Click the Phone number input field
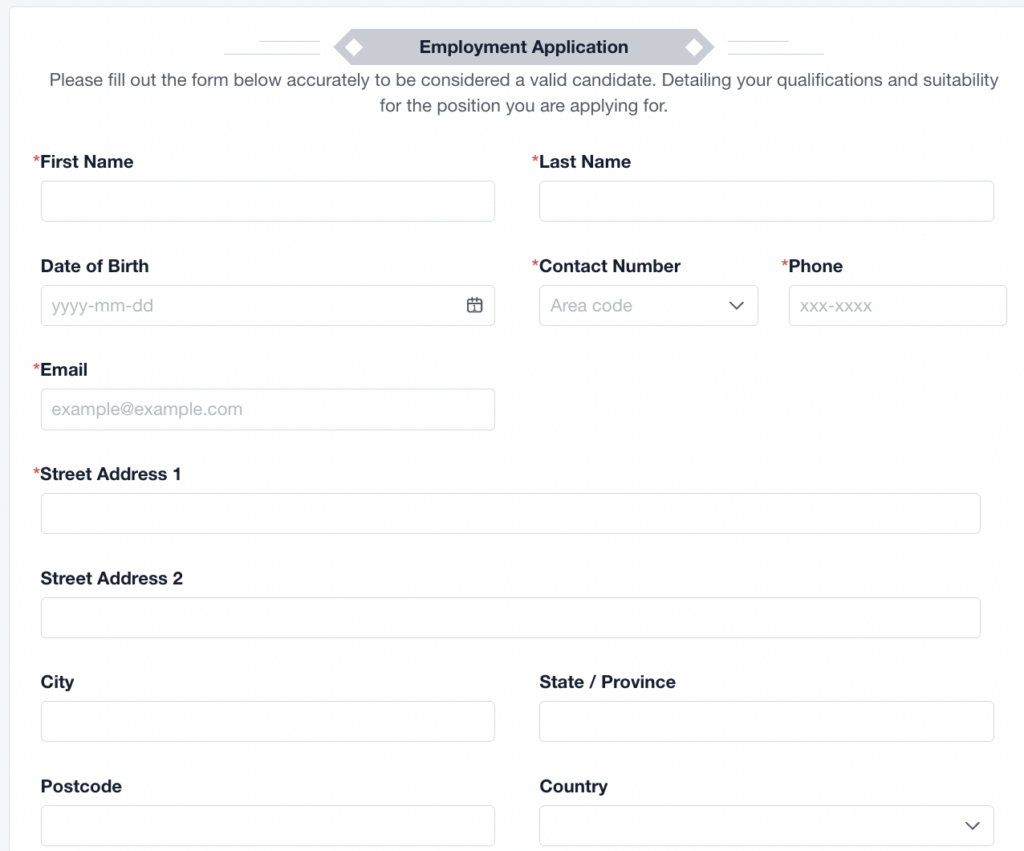 [x=897, y=306]
